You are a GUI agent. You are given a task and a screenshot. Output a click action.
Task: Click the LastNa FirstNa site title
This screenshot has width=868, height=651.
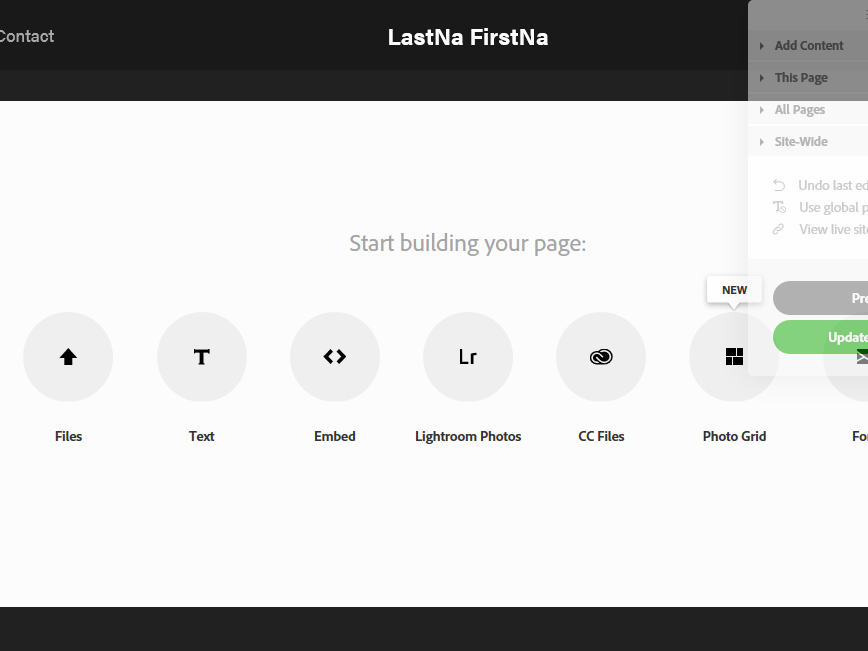[x=468, y=37]
